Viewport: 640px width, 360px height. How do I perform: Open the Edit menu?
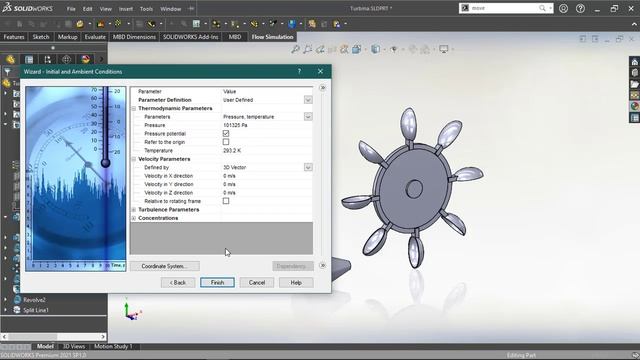click(88, 9)
